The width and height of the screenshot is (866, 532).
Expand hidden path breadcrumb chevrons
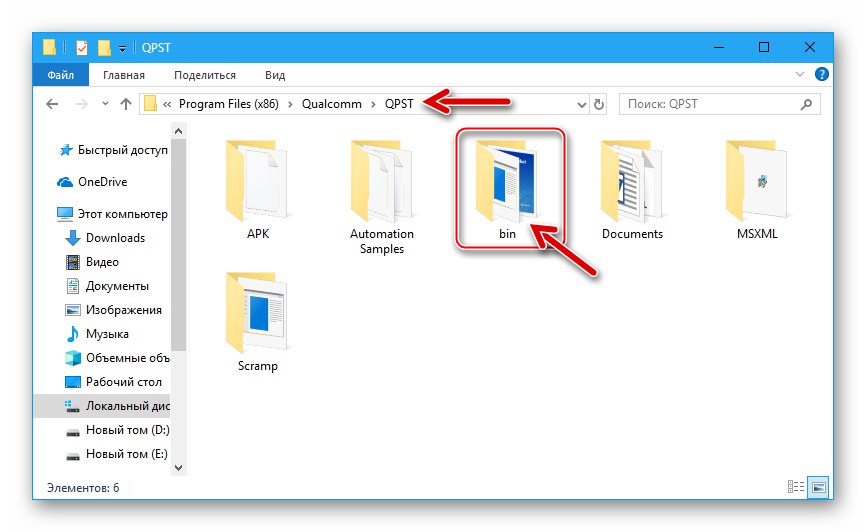[x=167, y=104]
